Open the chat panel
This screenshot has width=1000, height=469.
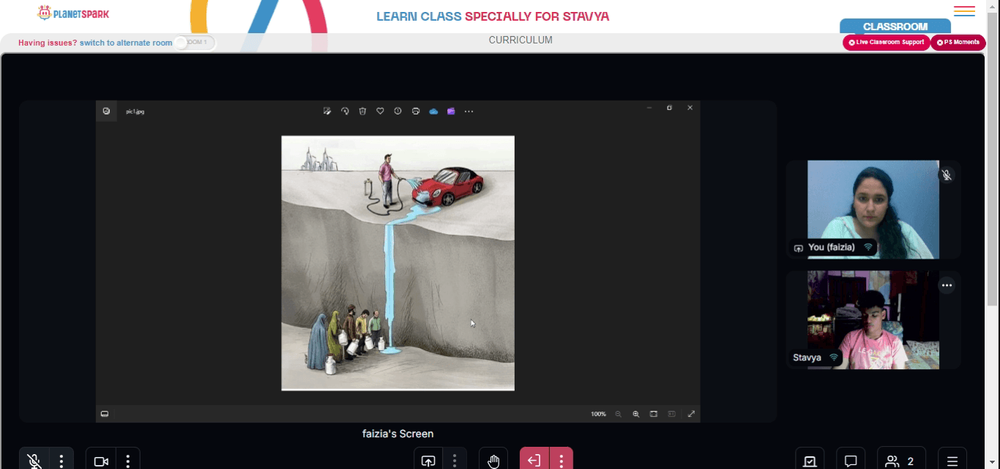850,461
